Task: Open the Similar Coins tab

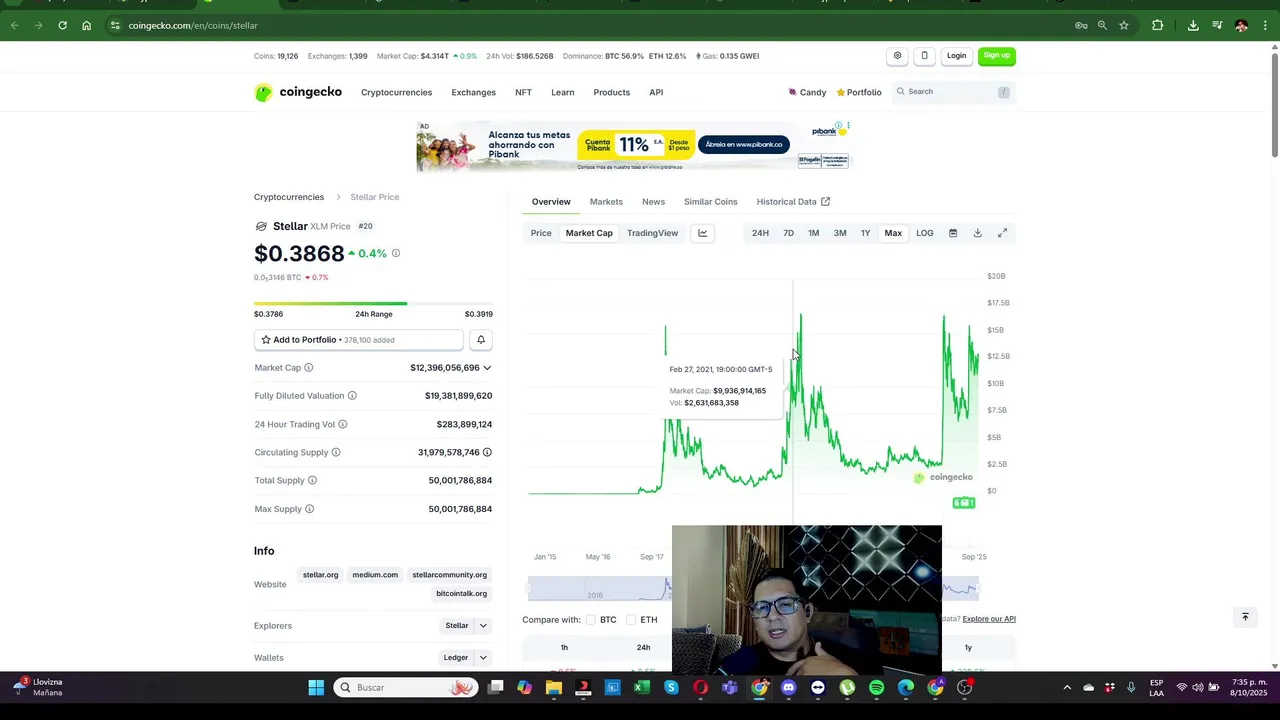Action: pyautogui.click(x=711, y=202)
